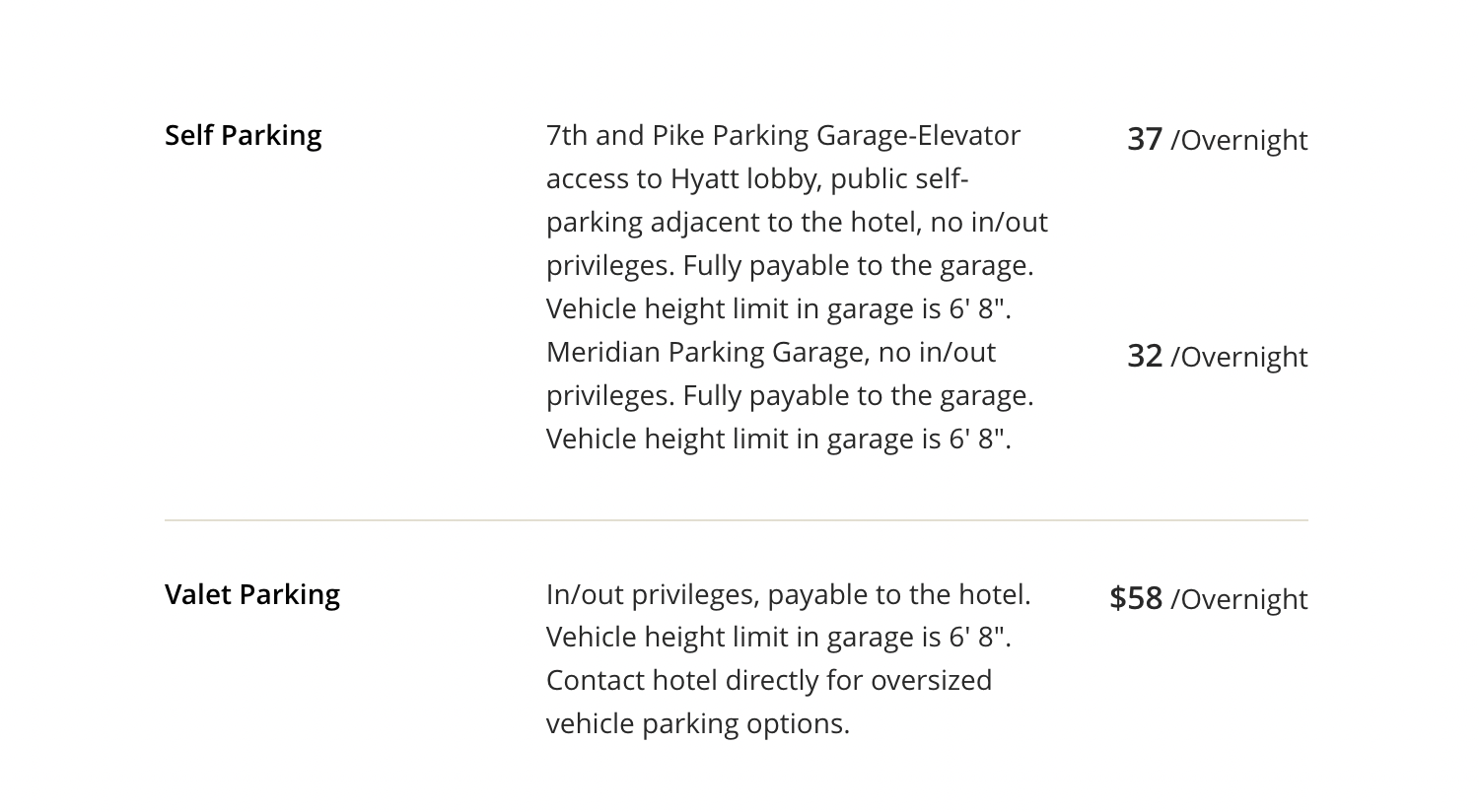Viewport: 1479px width, 812px height.
Task: Select the $58 /Overnight valet price
Action: pyautogui.click(x=1208, y=598)
